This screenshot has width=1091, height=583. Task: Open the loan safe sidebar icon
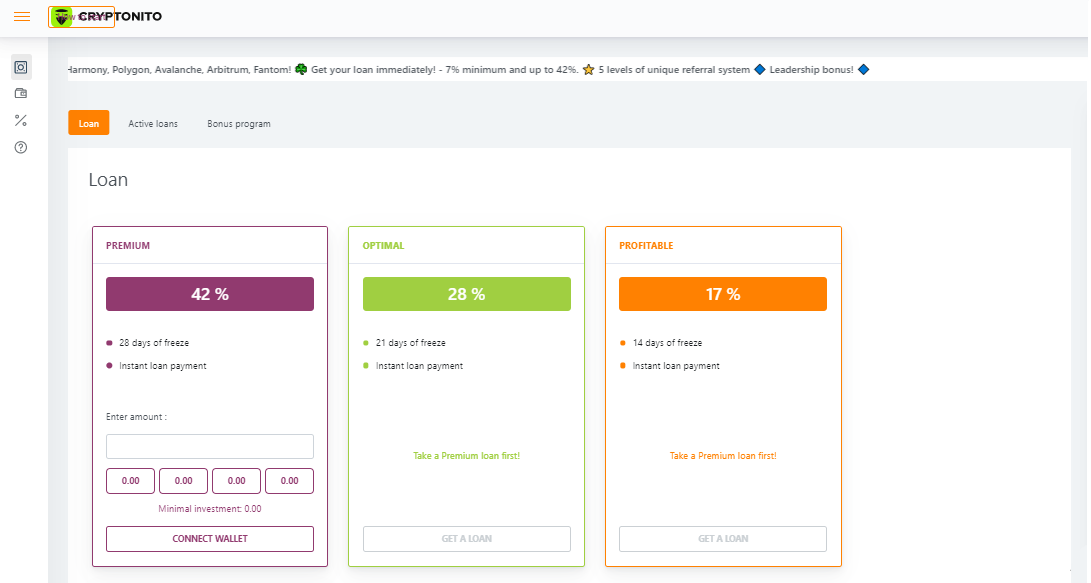(21, 67)
